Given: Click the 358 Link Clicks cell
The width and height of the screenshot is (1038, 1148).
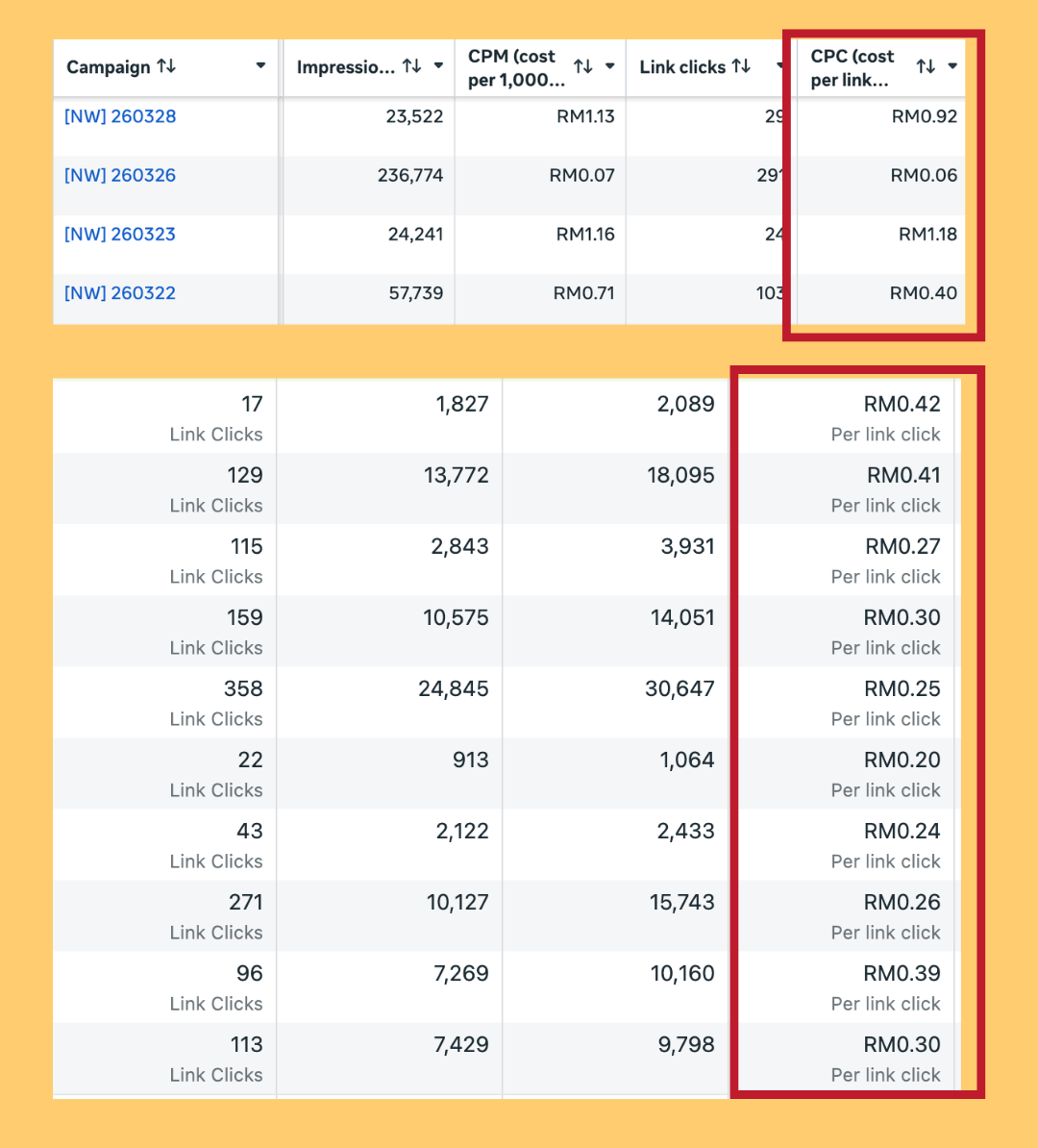Looking at the screenshot, I should pos(242,689).
